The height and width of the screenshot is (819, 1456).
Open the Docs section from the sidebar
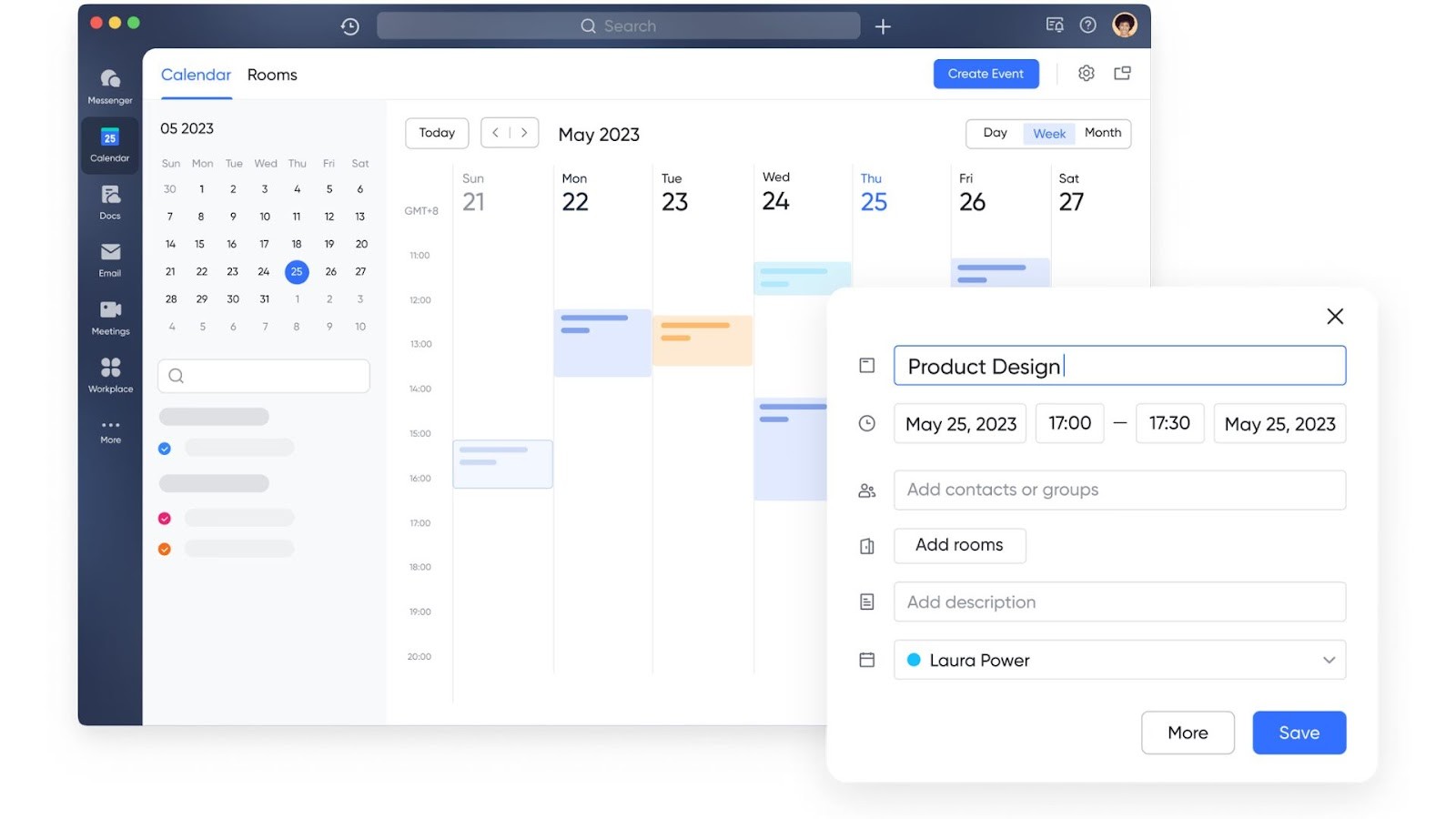click(x=109, y=200)
